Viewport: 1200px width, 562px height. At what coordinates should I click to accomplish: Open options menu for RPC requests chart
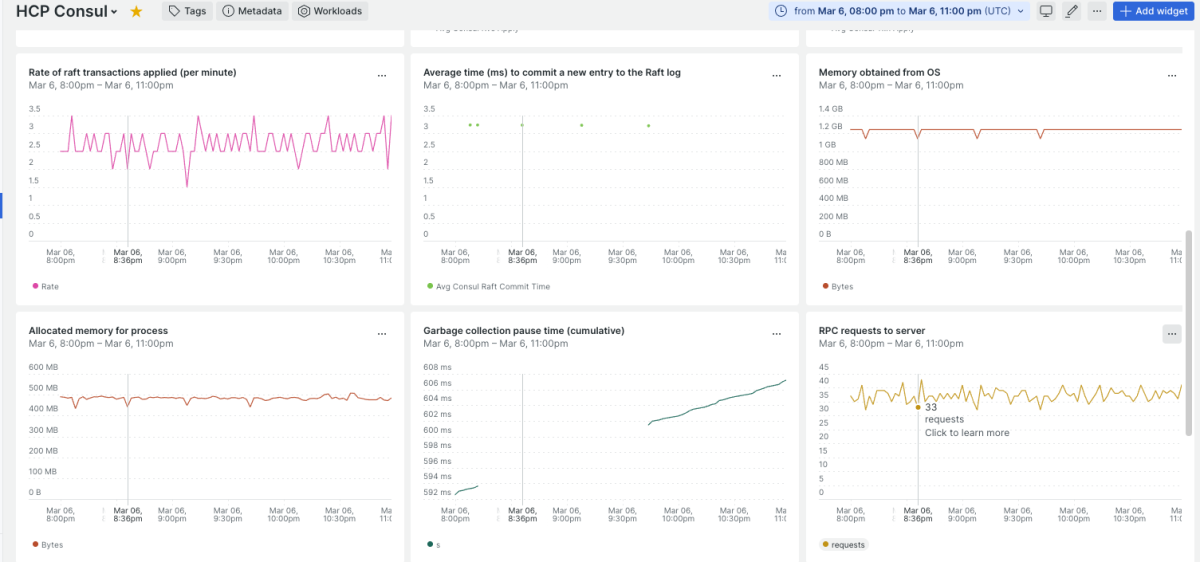tap(1171, 334)
